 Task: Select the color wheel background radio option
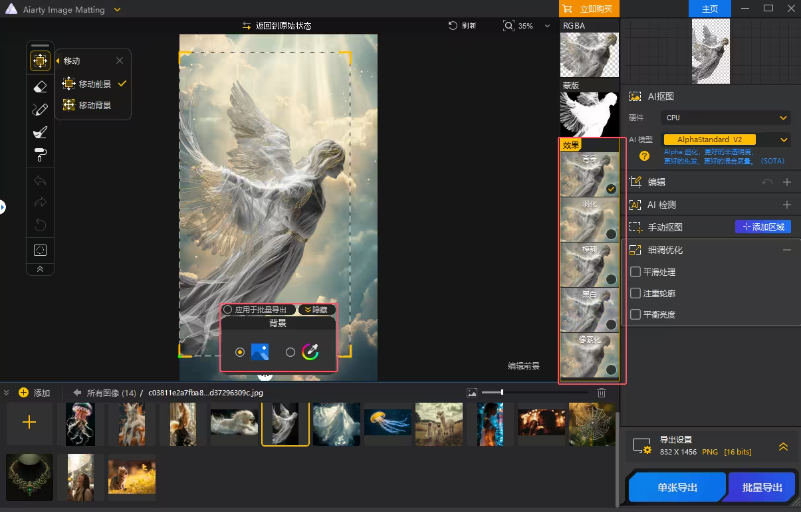coord(291,352)
